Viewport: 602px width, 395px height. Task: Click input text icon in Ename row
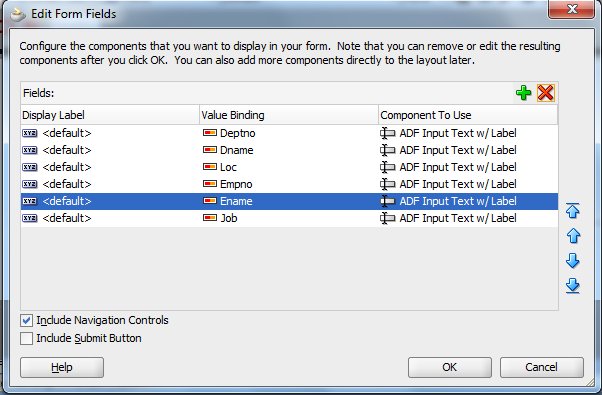pos(387,201)
